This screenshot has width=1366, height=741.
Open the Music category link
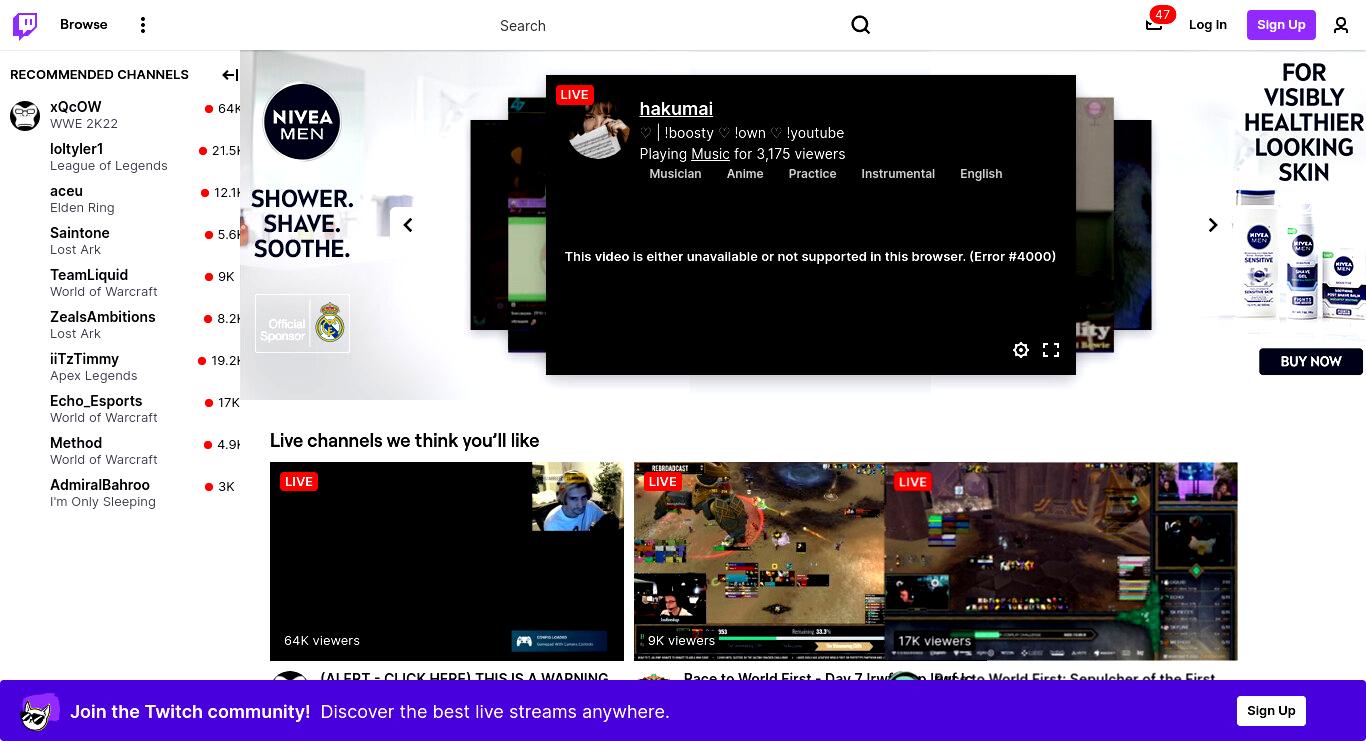pos(710,154)
